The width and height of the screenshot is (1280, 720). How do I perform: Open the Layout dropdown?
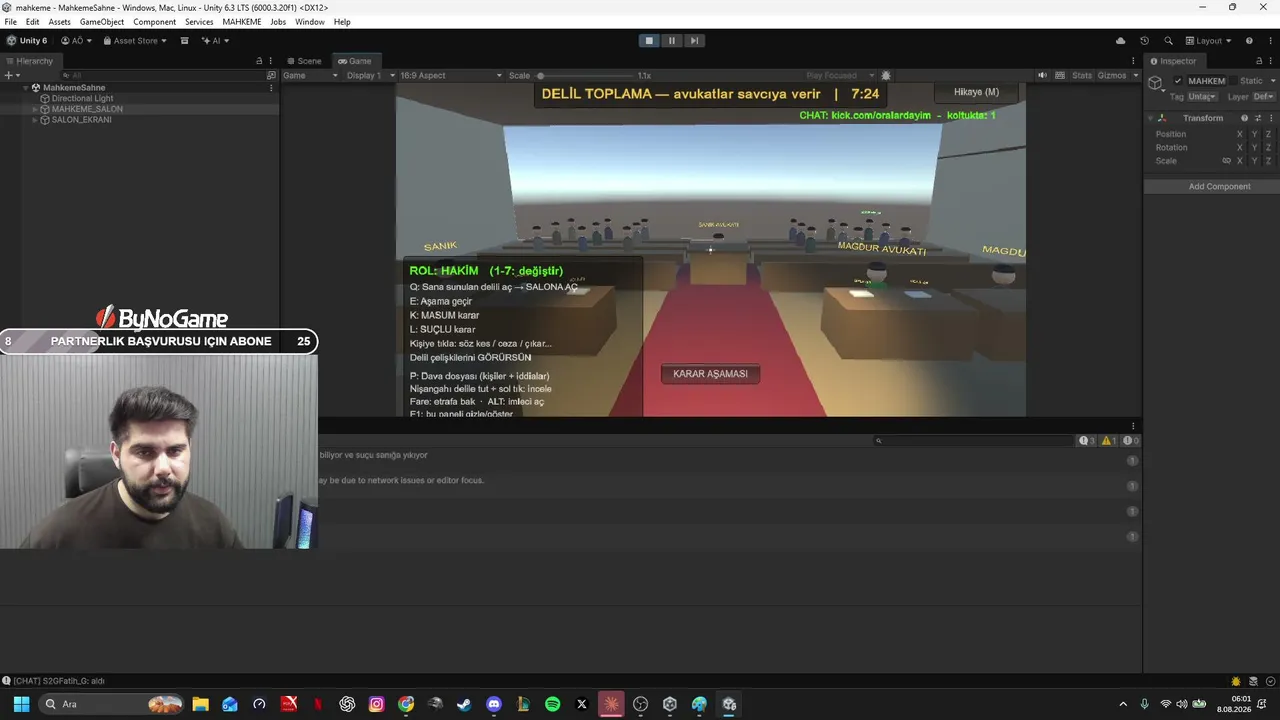click(1208, 41)
